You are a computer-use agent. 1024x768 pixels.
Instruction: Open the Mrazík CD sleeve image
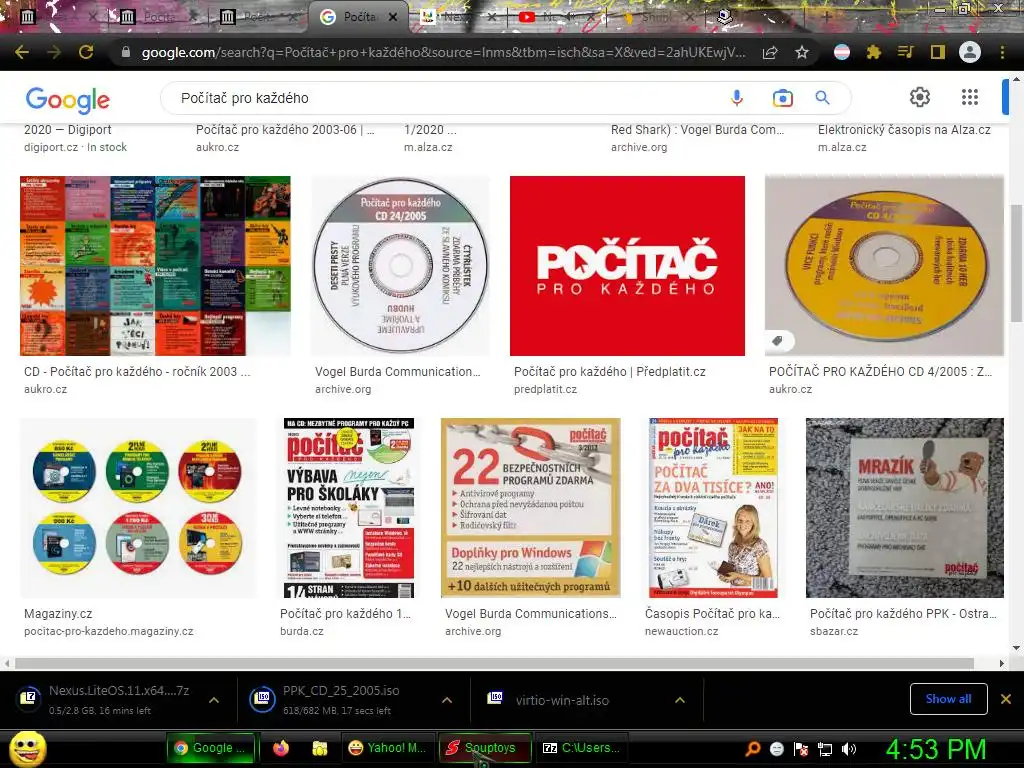pyautogui.click(x=904, y=508)
